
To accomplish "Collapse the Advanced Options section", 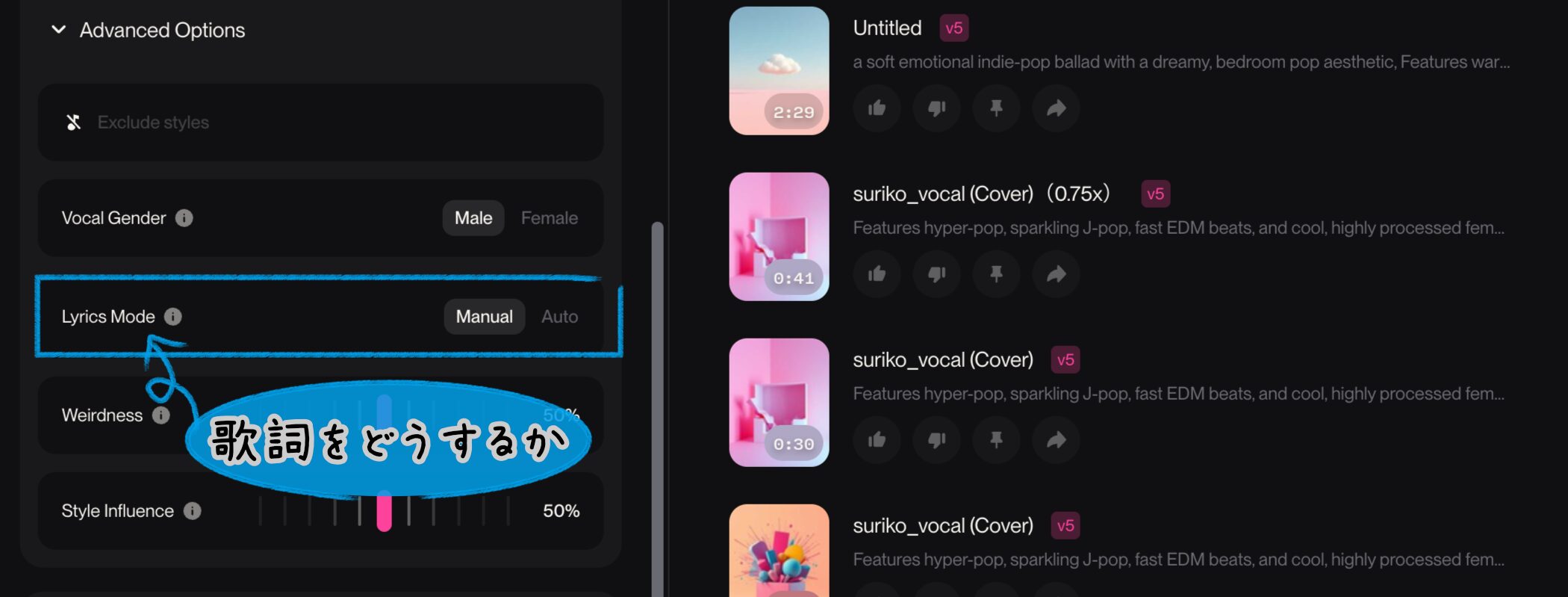I will [59, 30].
